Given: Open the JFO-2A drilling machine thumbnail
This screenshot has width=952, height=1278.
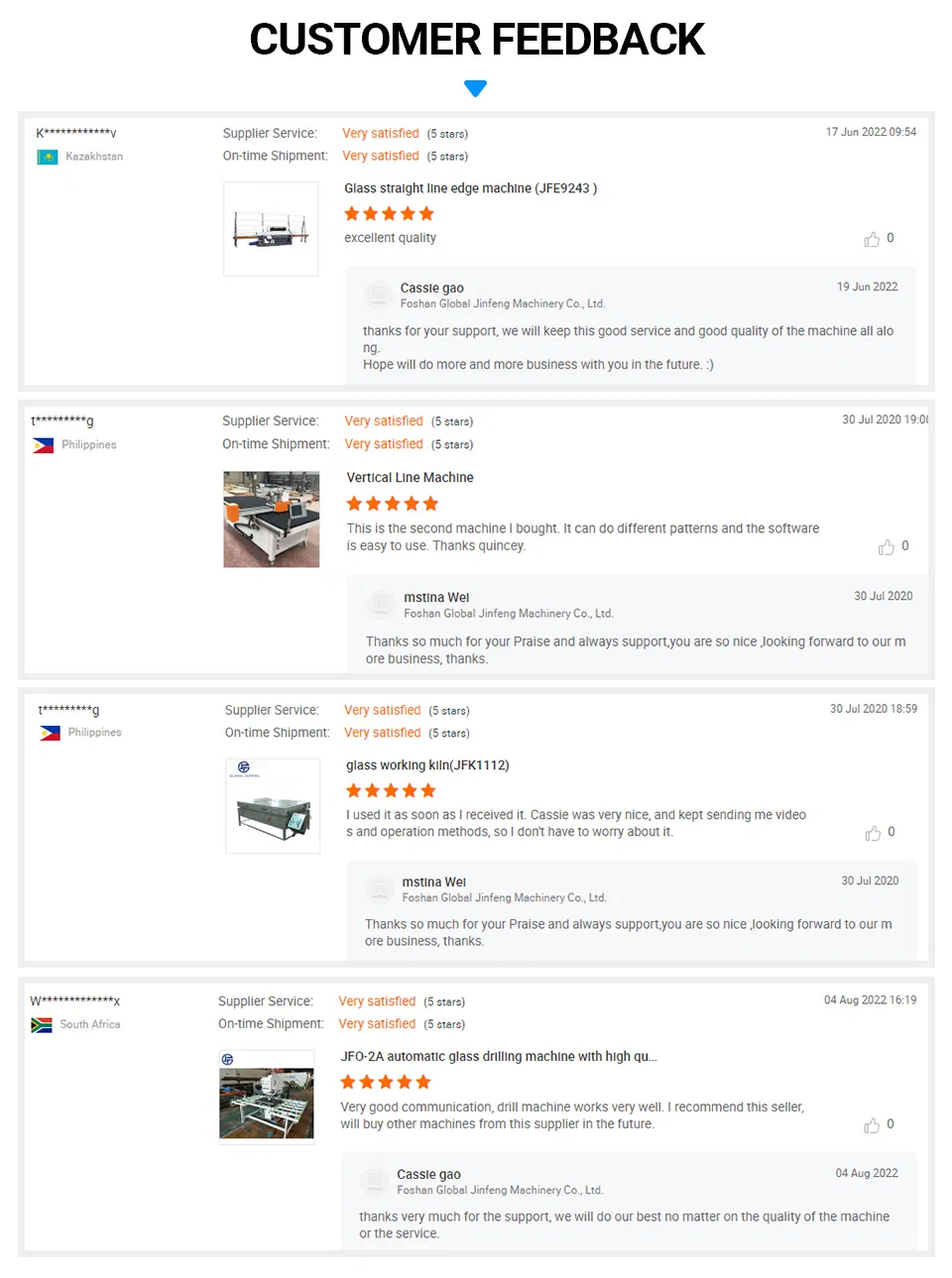Looking at the screenshot, I should pos(267,1098).
